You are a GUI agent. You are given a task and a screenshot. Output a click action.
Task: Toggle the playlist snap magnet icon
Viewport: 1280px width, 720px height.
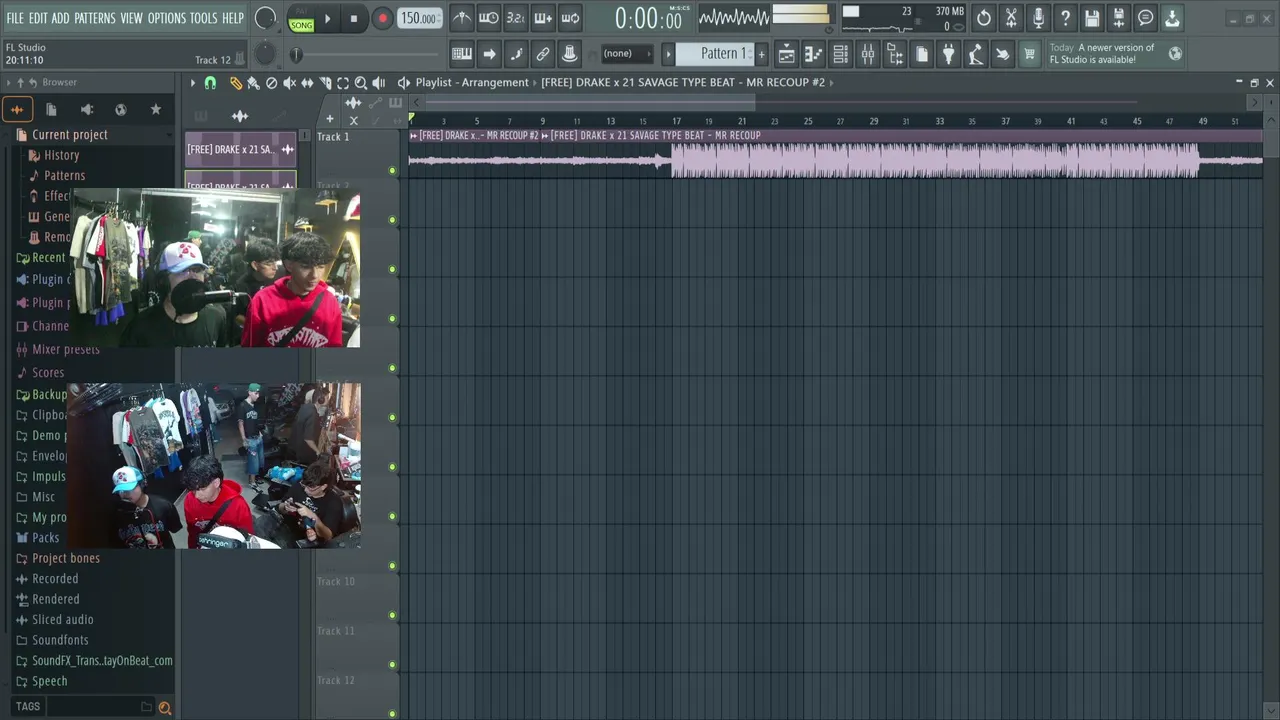pos(211,83)
